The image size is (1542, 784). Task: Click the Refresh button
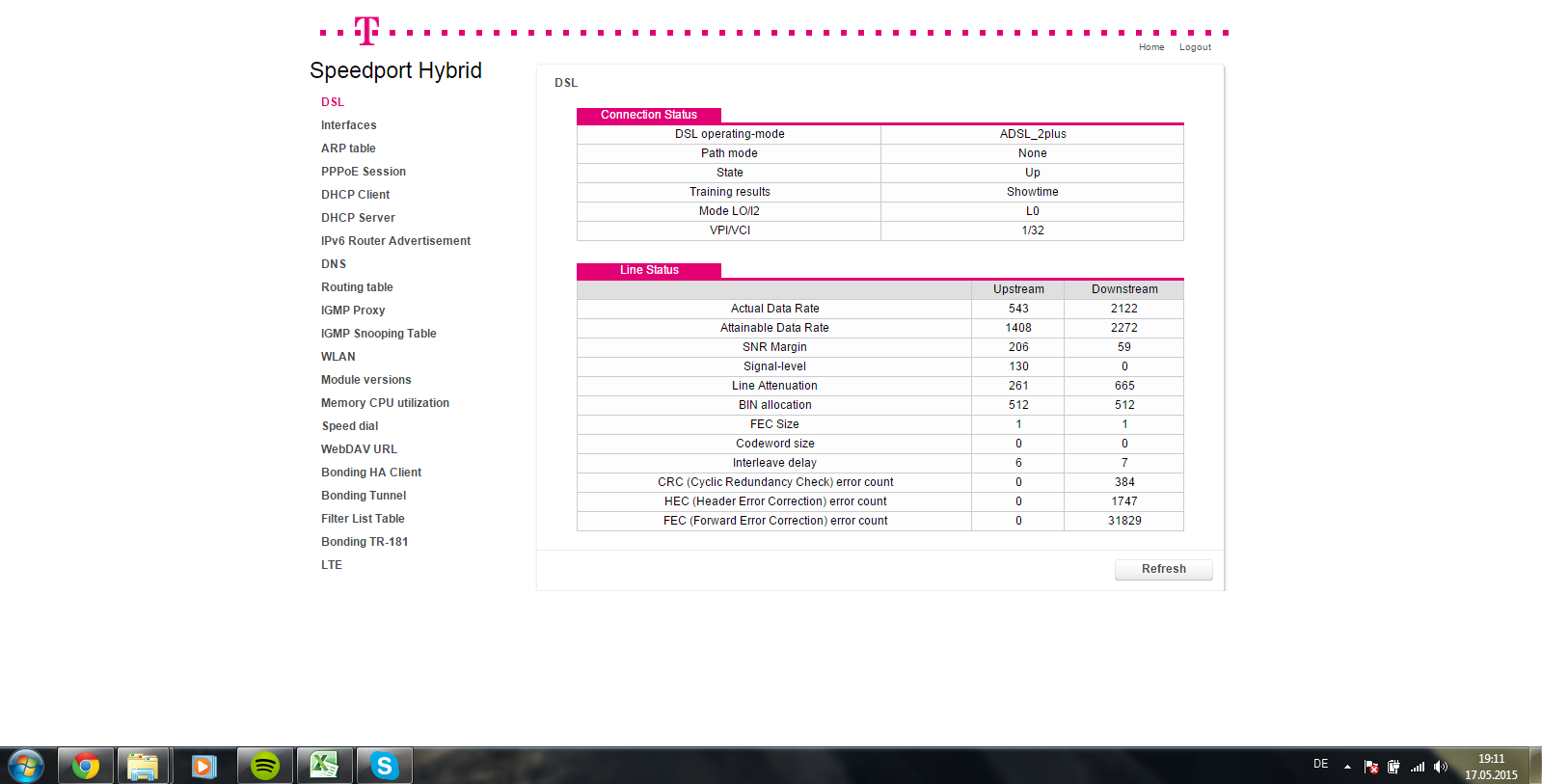[1164, 569]
